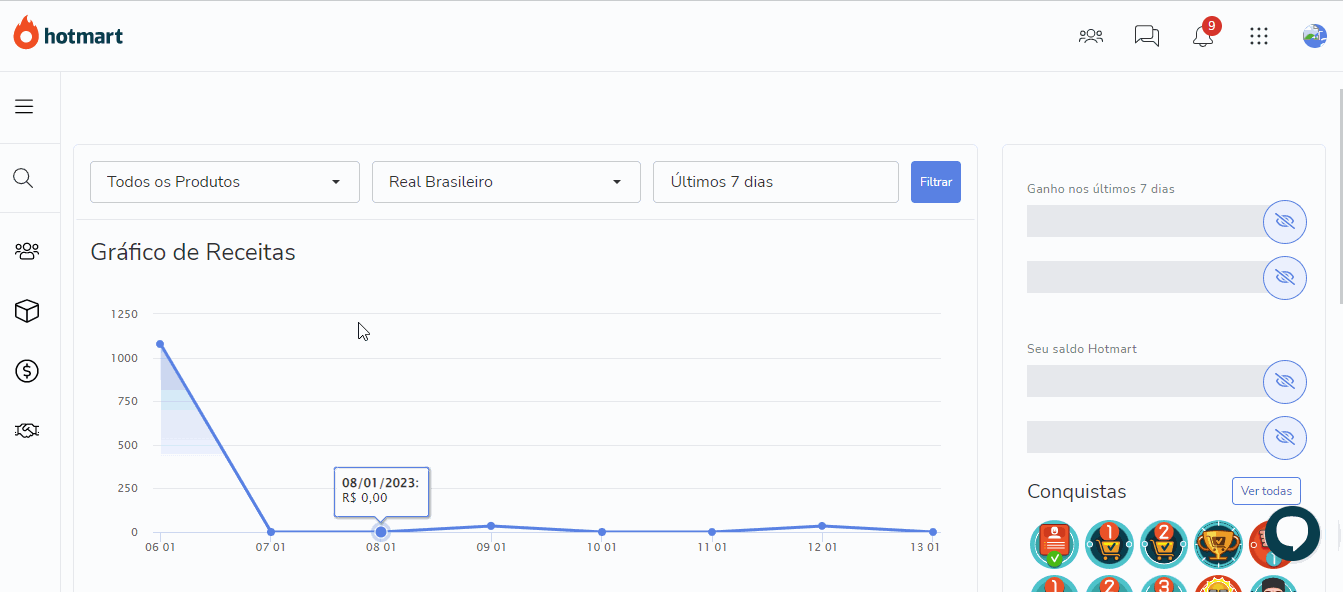1343x592 pixels.
Task: Open the floating support chat bubble
Action: (1293, 533)
